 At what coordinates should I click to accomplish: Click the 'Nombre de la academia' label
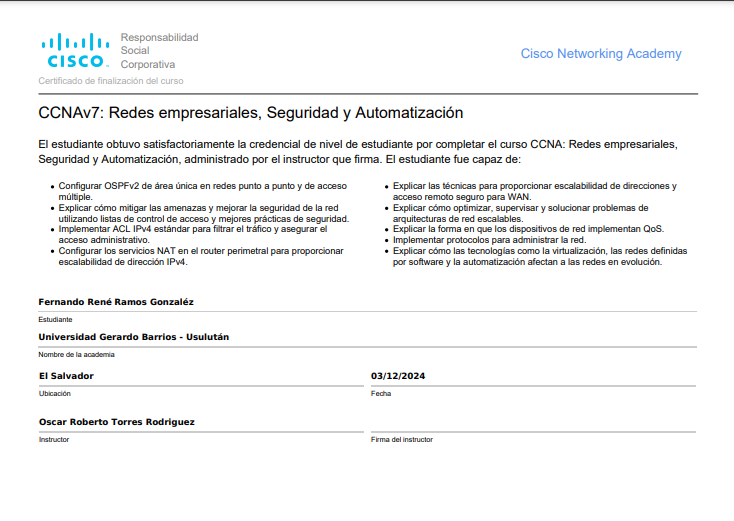click(76, 355)
